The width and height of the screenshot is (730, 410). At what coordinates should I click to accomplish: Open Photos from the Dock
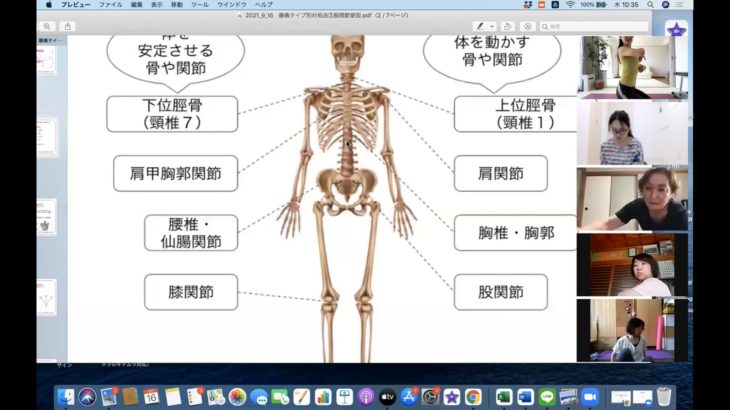(237, 397)
